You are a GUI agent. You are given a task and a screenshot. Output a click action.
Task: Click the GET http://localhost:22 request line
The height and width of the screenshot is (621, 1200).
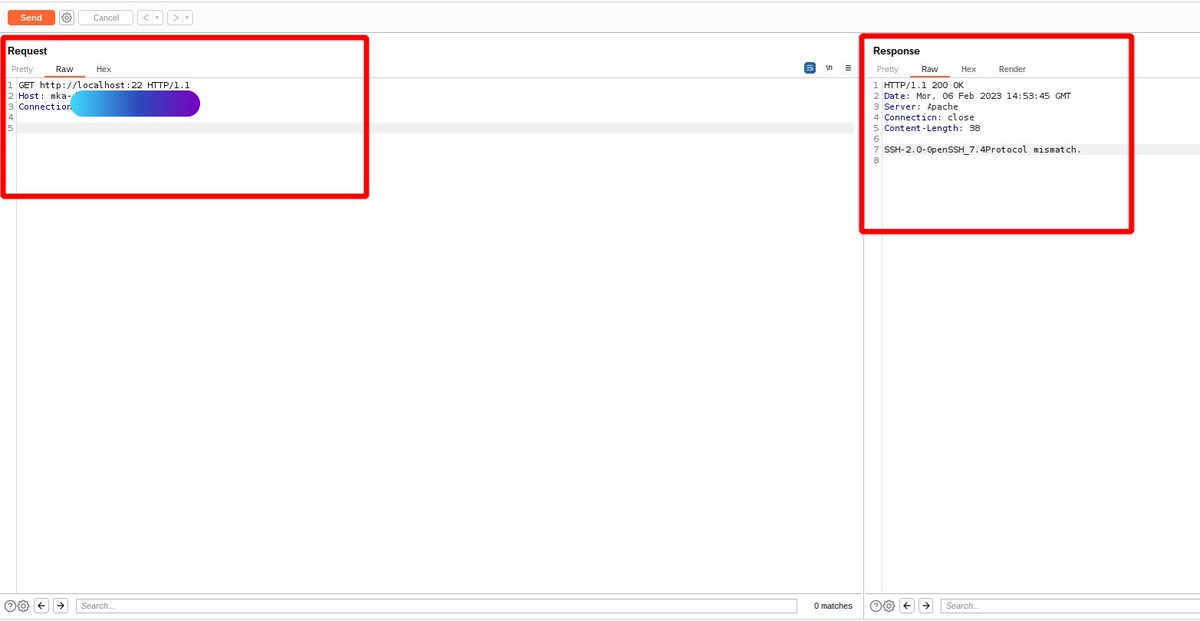104,85
